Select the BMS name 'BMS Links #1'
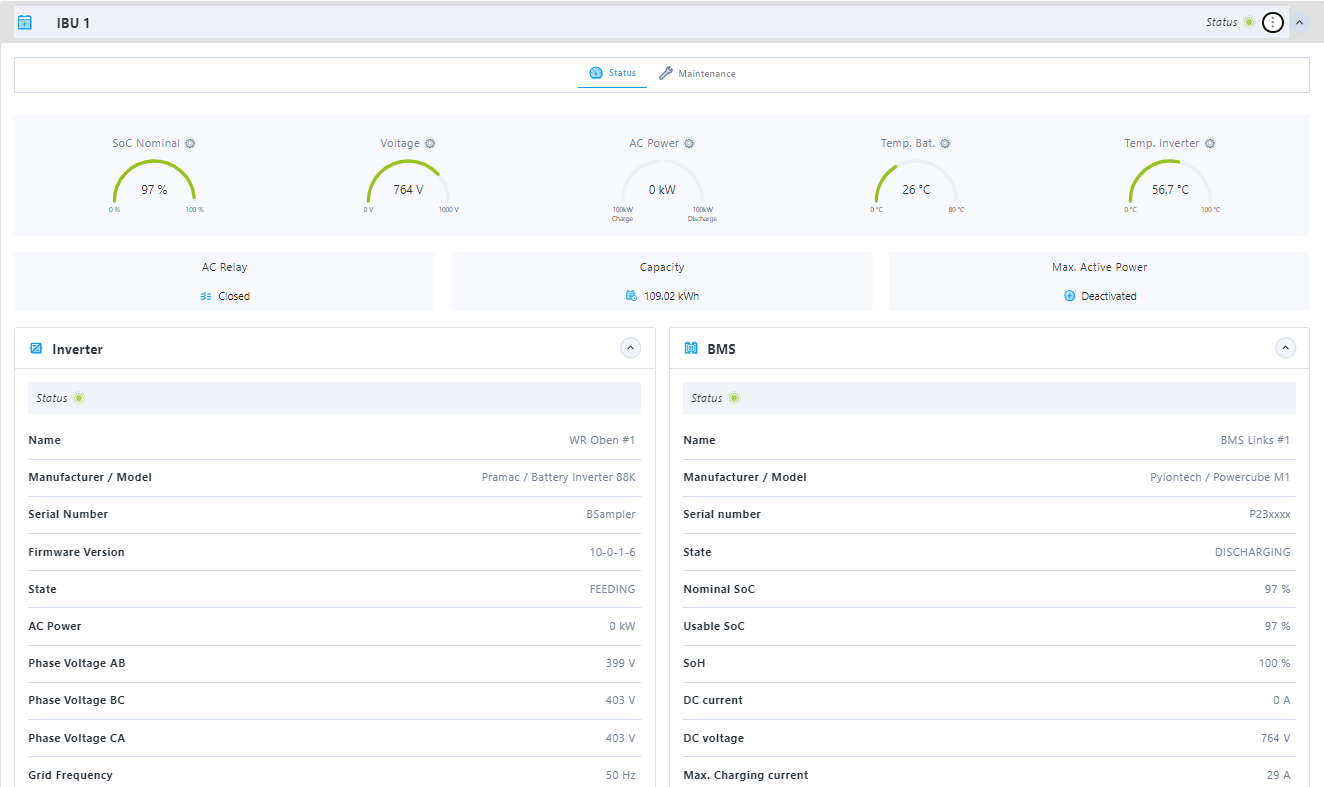 click(x=1255, y=440)
